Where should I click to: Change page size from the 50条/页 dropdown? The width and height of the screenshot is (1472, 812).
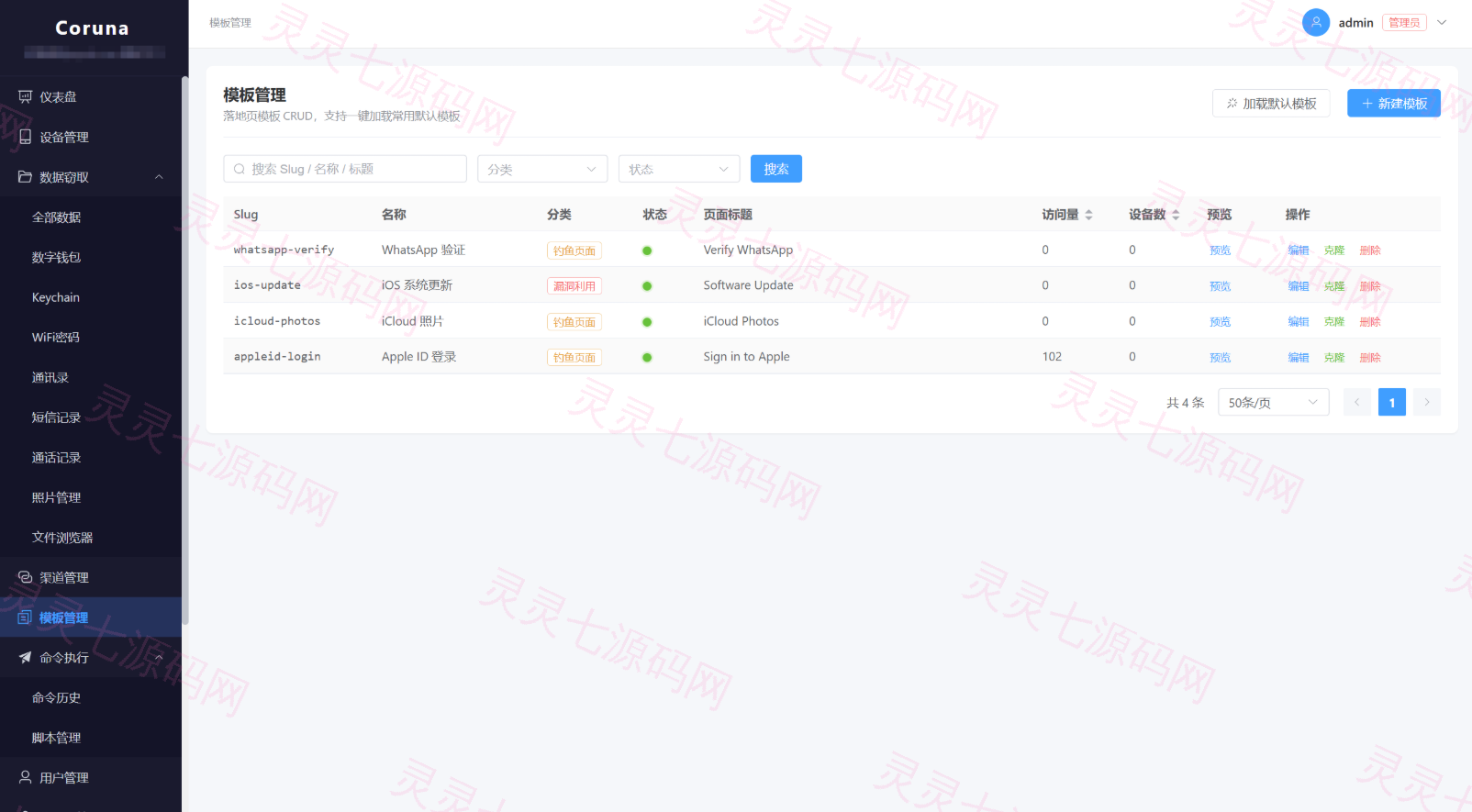pos(1274,402)
